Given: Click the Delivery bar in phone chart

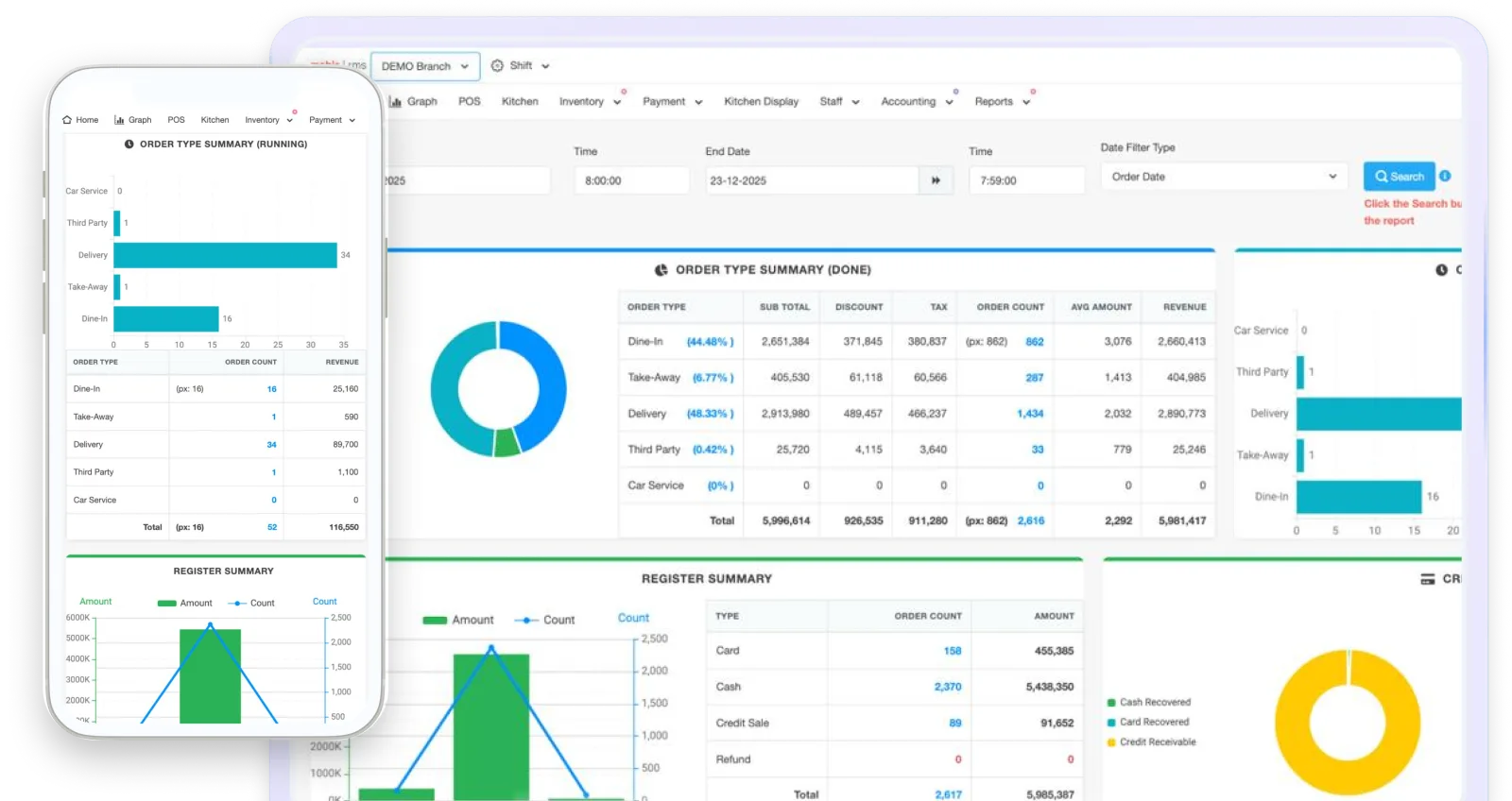Looking at the screenshot, I should pyautogui.click(x=226, y=255).
